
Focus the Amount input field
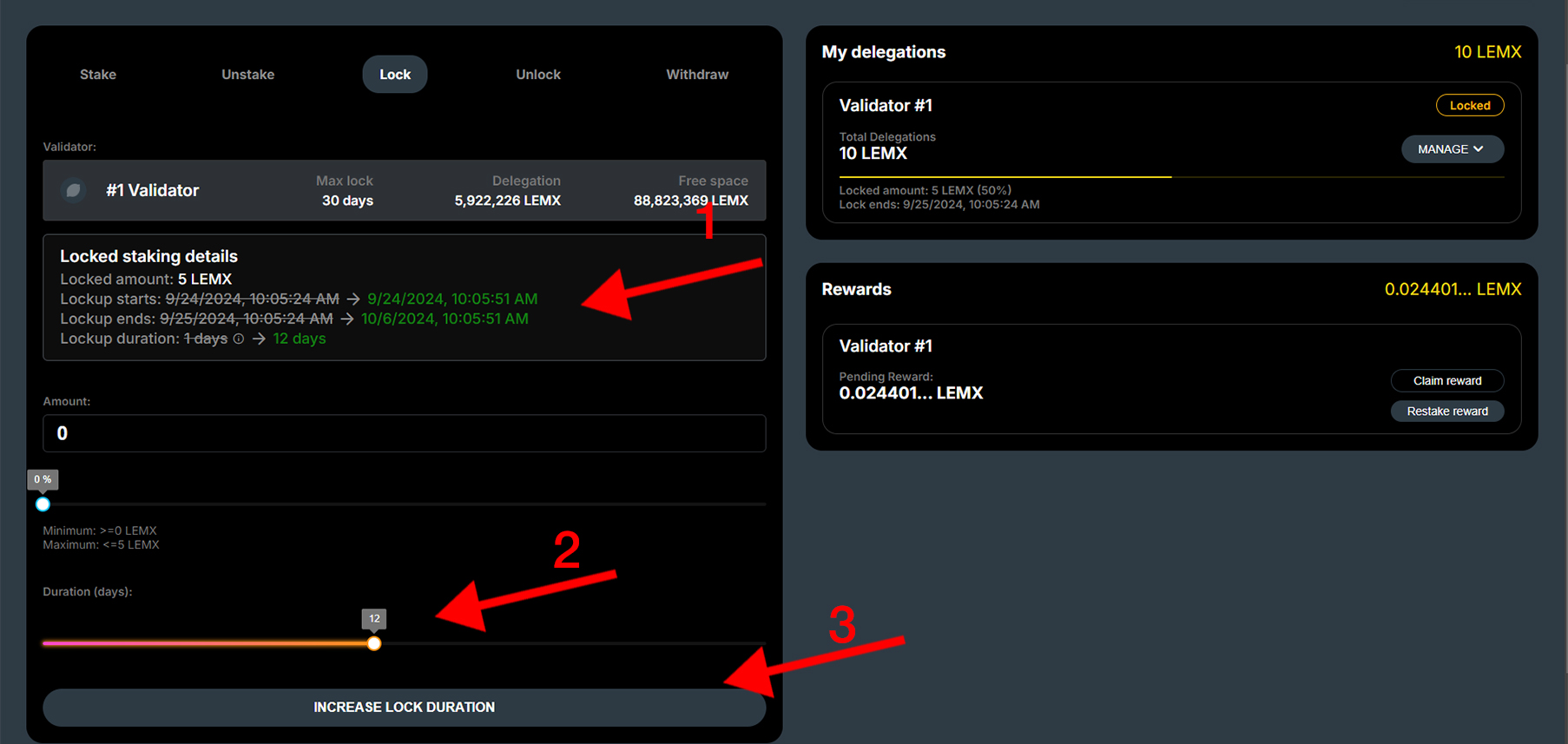tap(404, 433)
